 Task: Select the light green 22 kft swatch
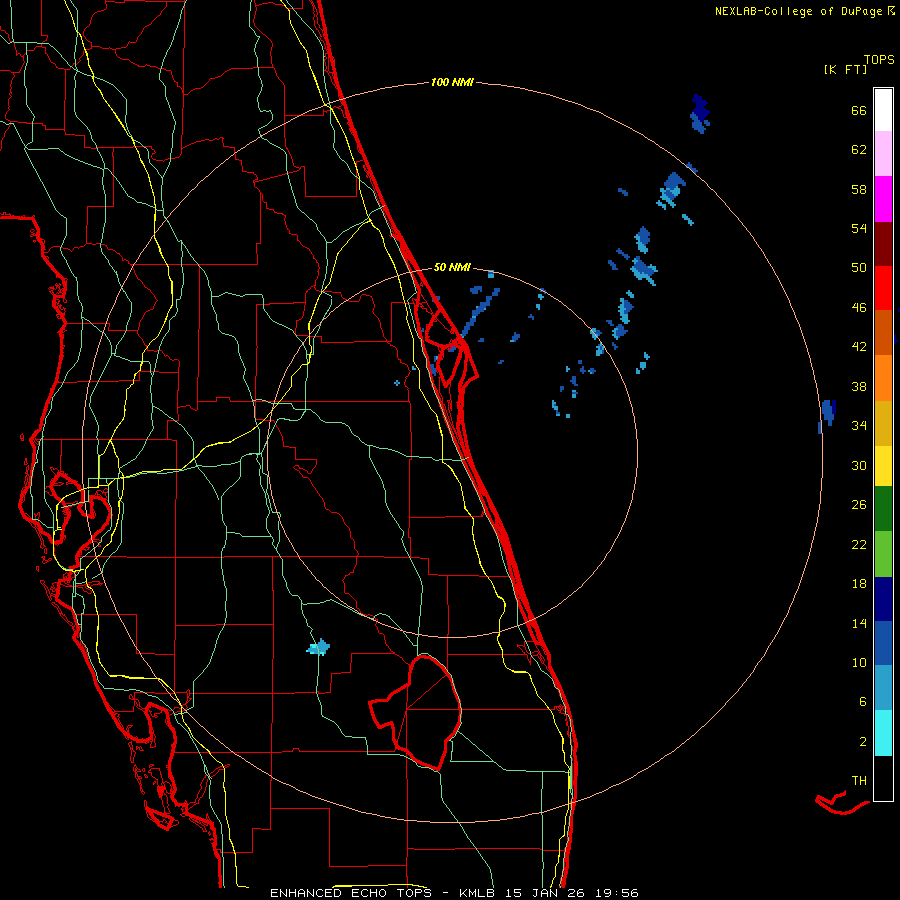point(883,554)
